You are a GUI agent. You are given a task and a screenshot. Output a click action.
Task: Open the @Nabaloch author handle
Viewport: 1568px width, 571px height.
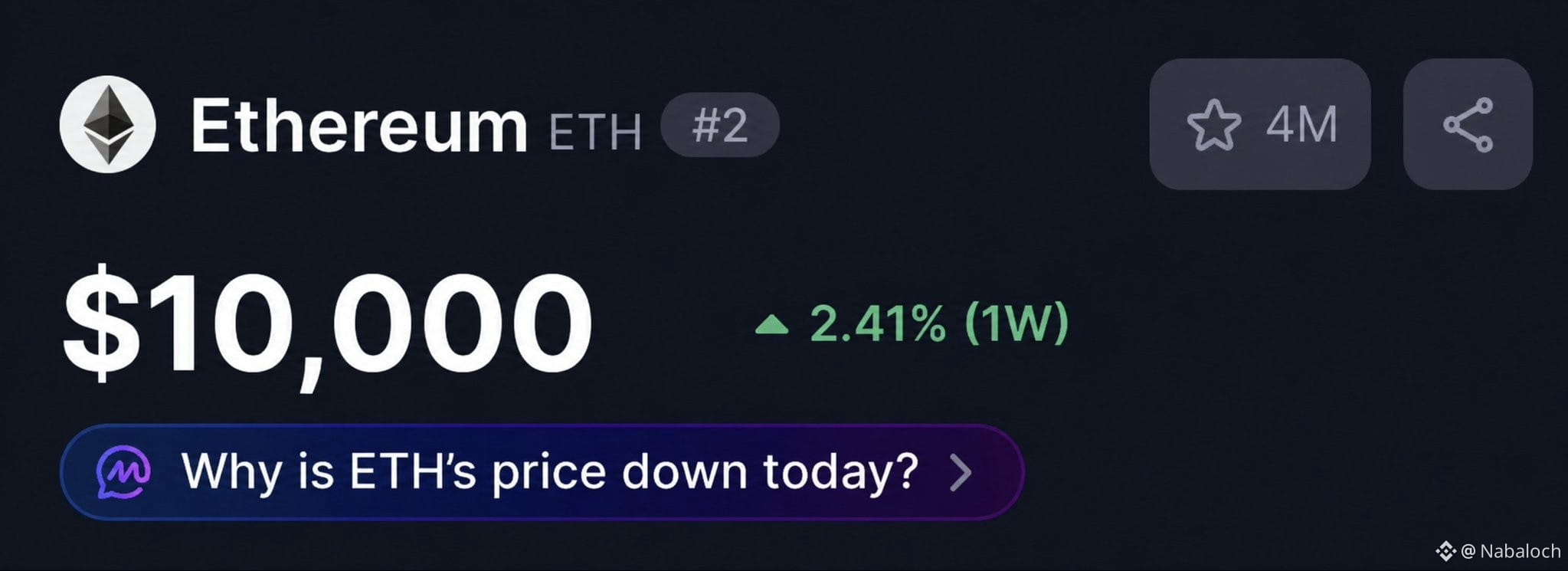pyautogui.click(x=1510, y=551)
